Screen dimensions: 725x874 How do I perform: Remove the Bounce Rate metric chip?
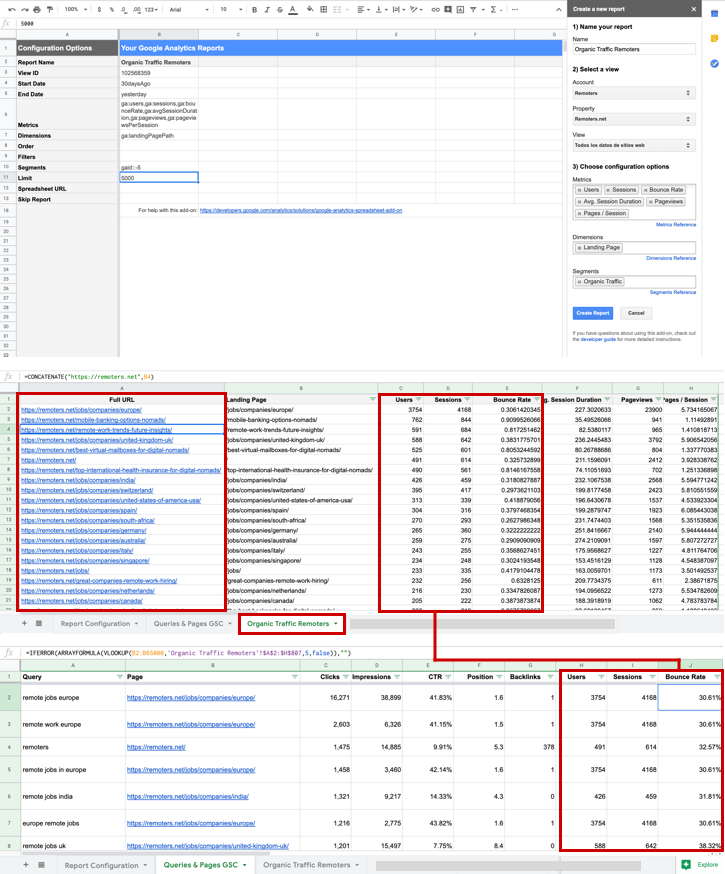(x=645, y=190)
